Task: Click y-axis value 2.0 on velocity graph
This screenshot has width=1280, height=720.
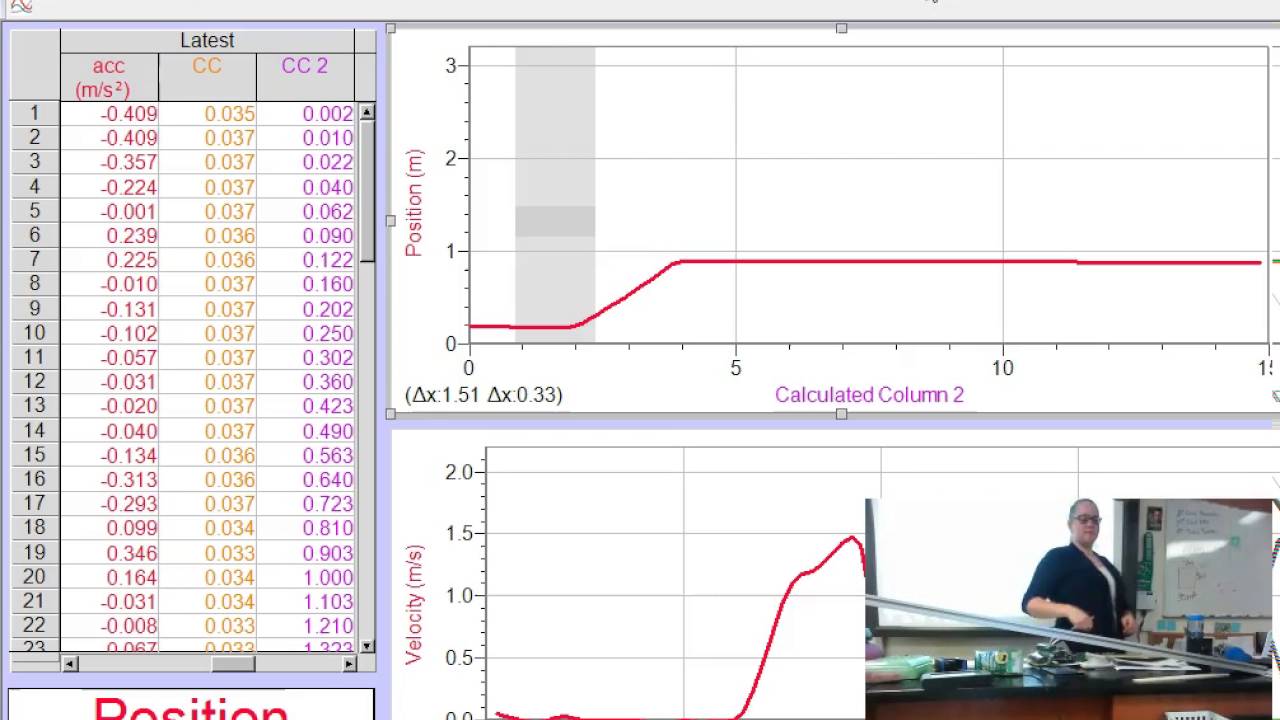Action: point(459,472)
